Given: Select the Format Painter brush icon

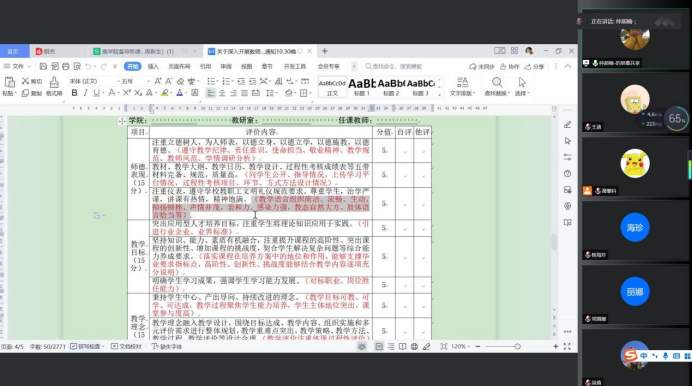Looking at the screenshot, I should click(54, 86).
